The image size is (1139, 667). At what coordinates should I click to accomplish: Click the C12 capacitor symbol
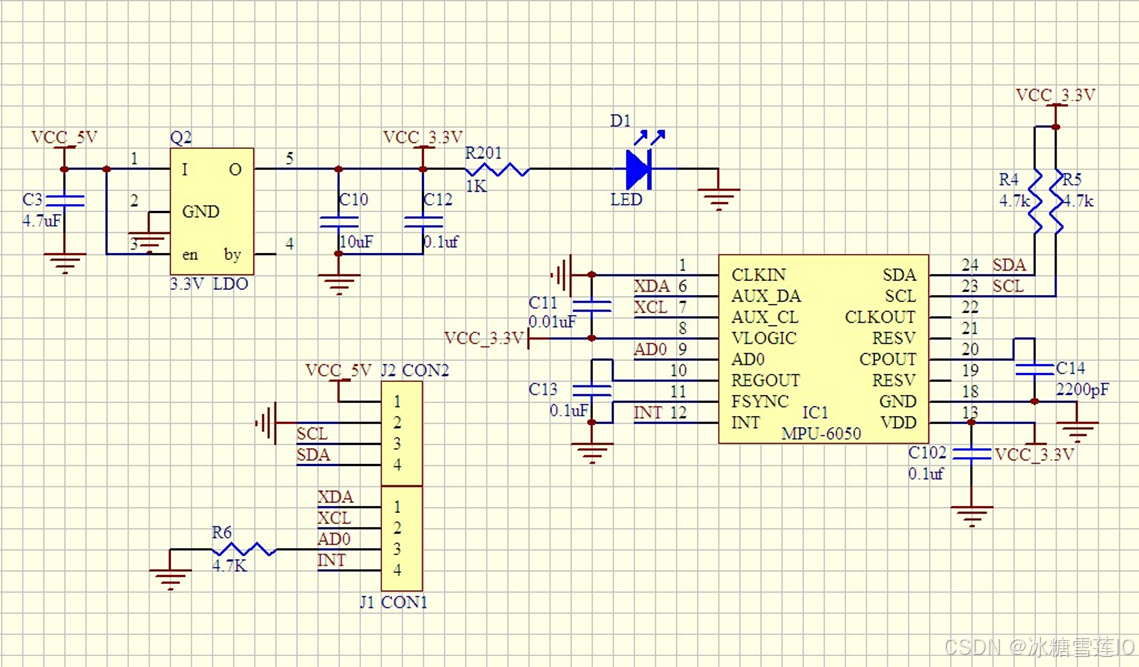pyautogui.click(x=423, y=222)
